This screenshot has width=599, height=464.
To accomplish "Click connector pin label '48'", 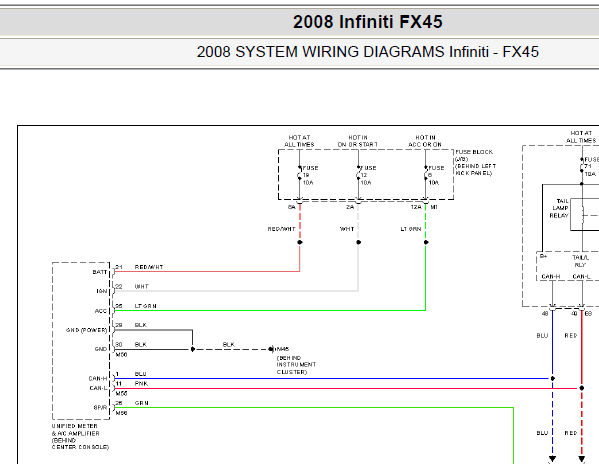I will click(545, 314).
